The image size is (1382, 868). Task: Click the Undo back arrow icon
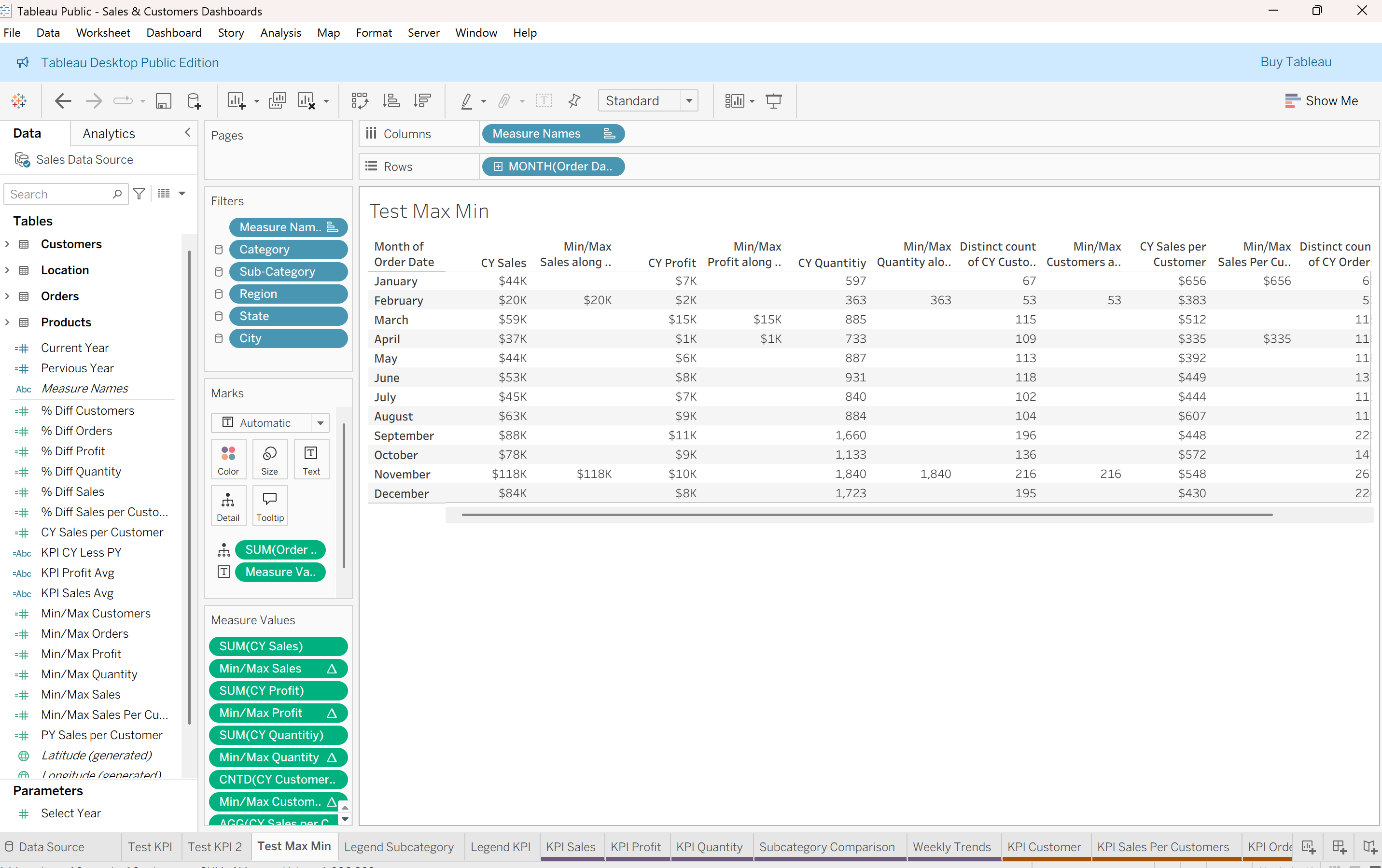point(63,101)
